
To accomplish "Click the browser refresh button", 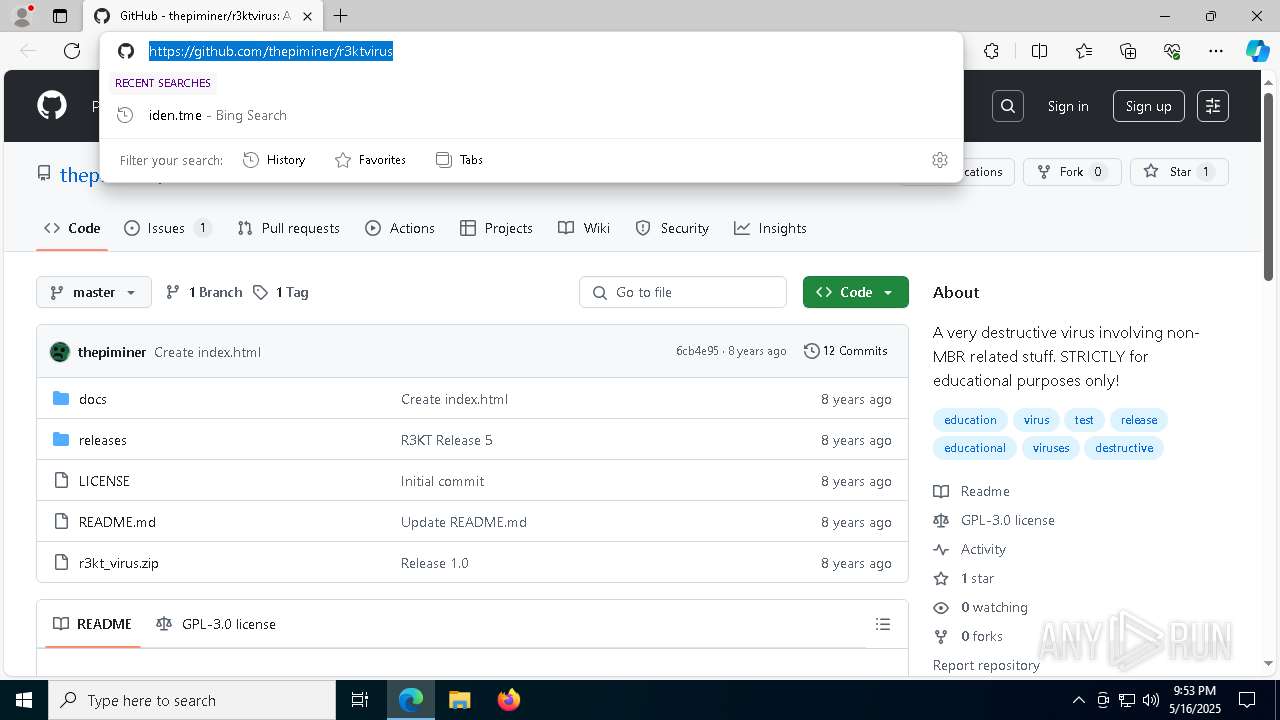I will tap(72, 51).
